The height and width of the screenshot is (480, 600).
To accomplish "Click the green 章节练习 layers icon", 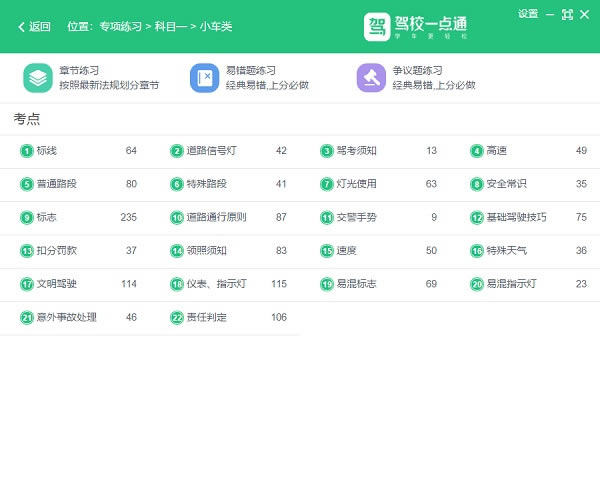I will [38, 78].
